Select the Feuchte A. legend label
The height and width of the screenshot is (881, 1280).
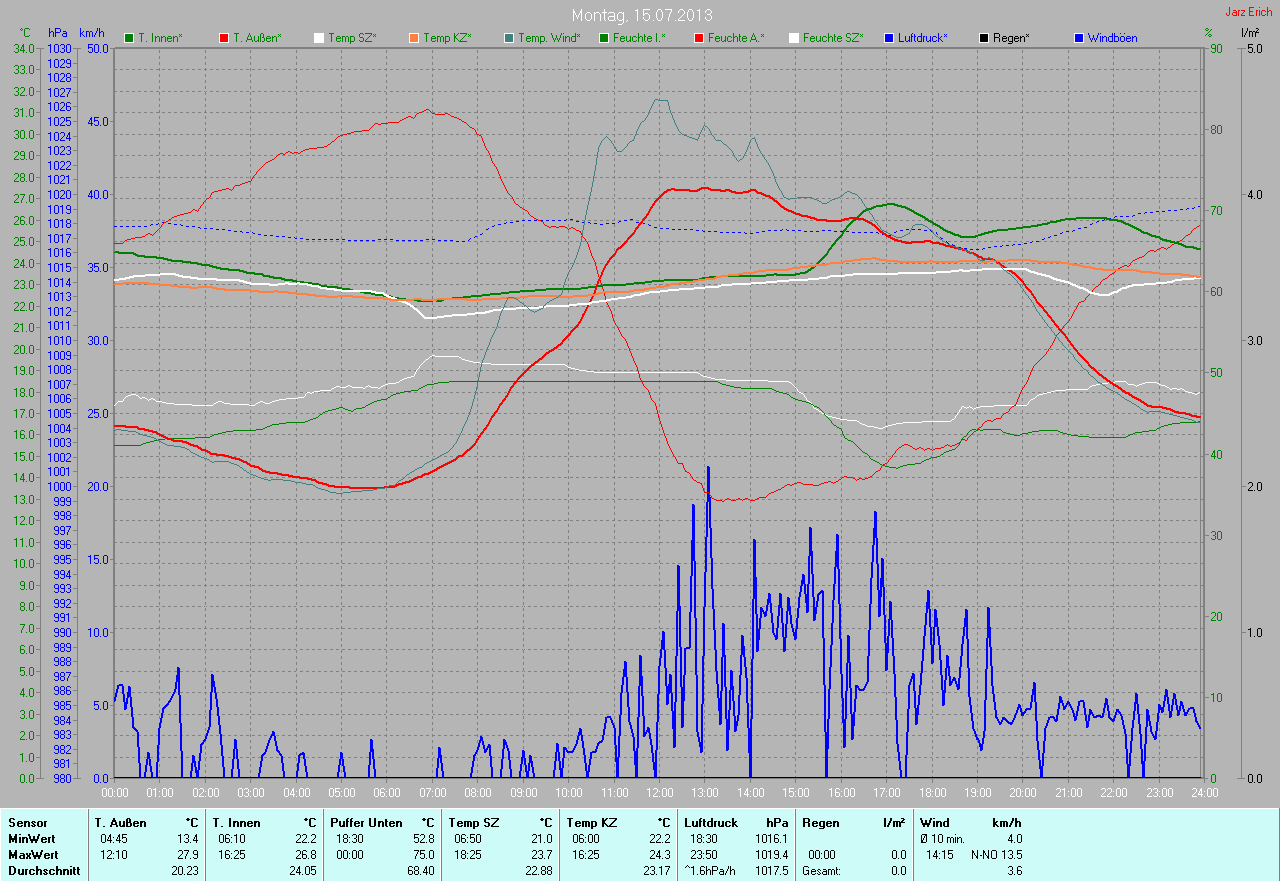(x=735, y=38)
